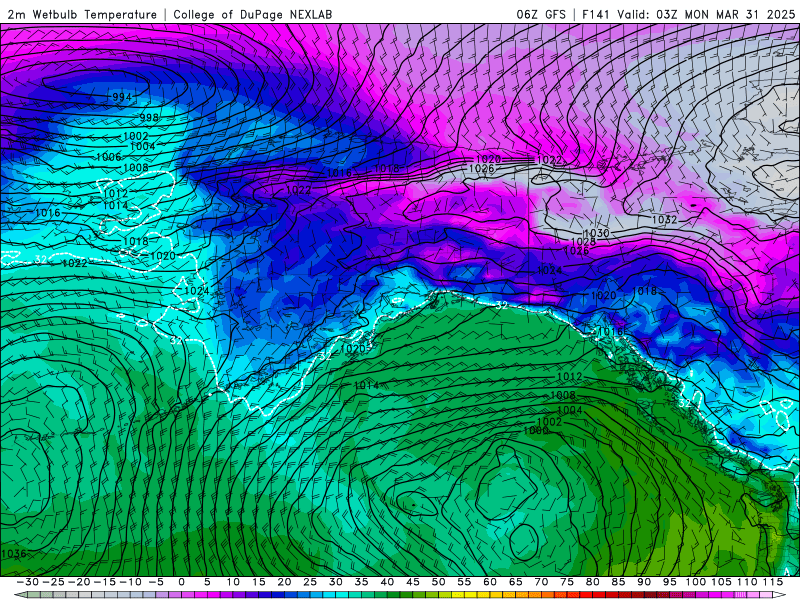The width and height of the screenshot is (800, 600).
Task: Click the 40 color scale label
Action: point(387,582)
